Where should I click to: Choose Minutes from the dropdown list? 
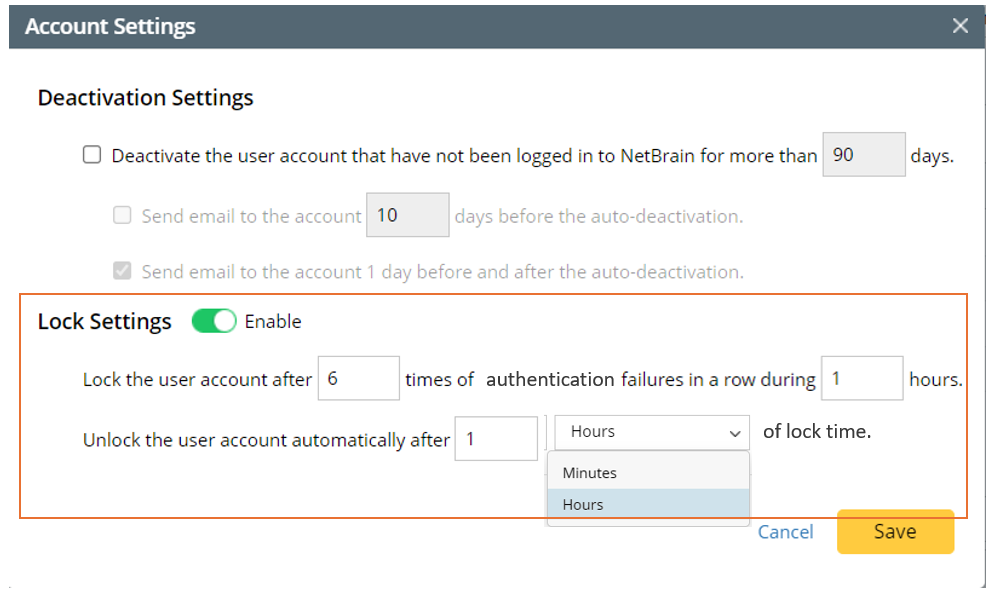[x=589, y=473]
